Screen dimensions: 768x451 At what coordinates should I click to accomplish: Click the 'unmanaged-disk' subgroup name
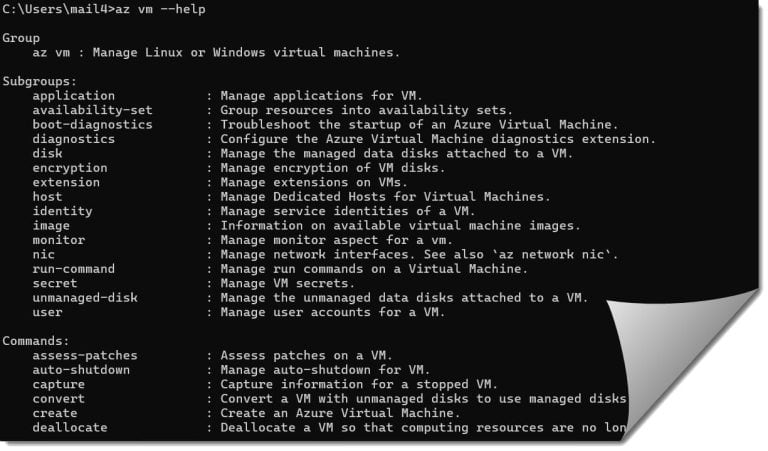[84, 298]
